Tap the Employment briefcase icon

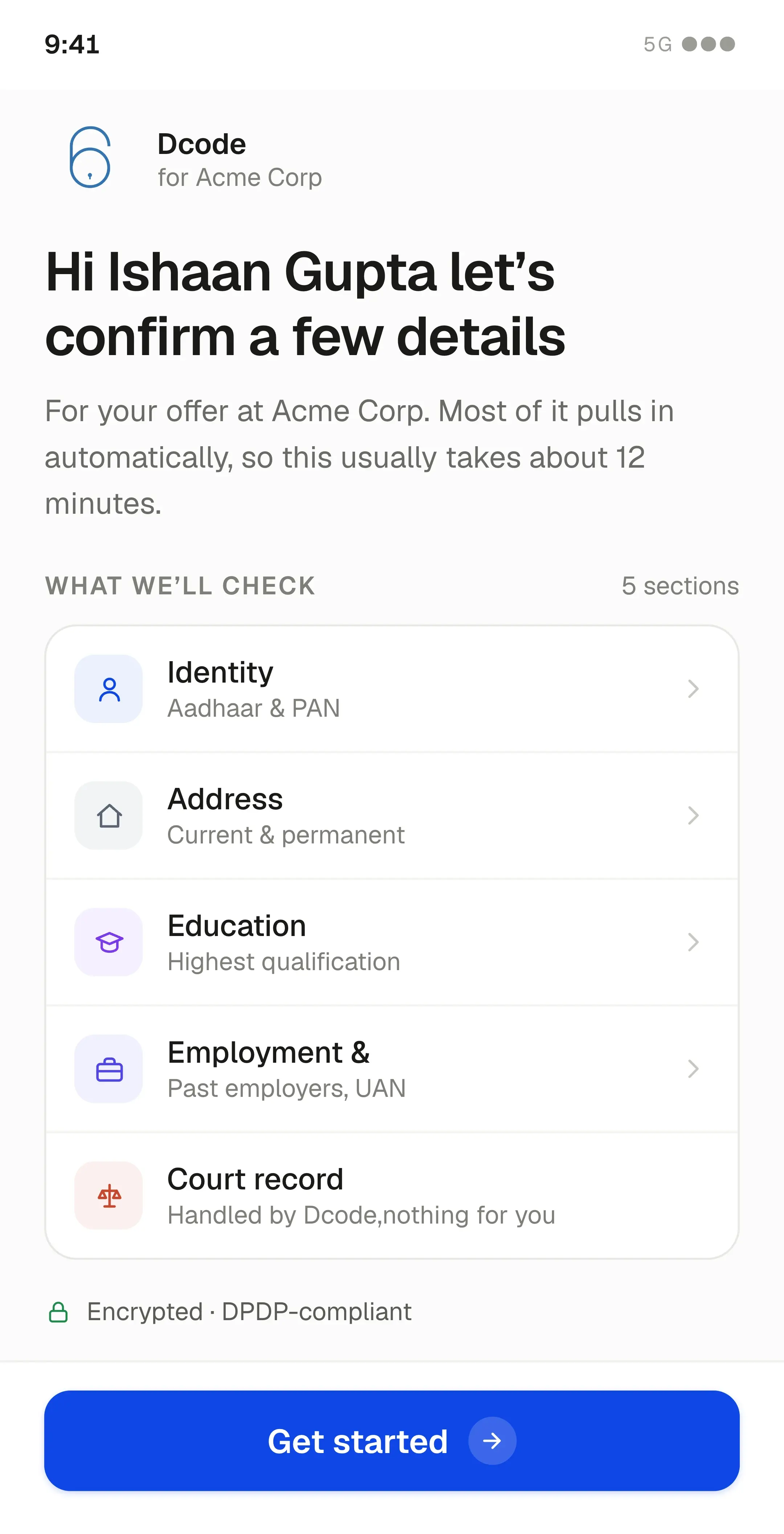pos(109,1069)
